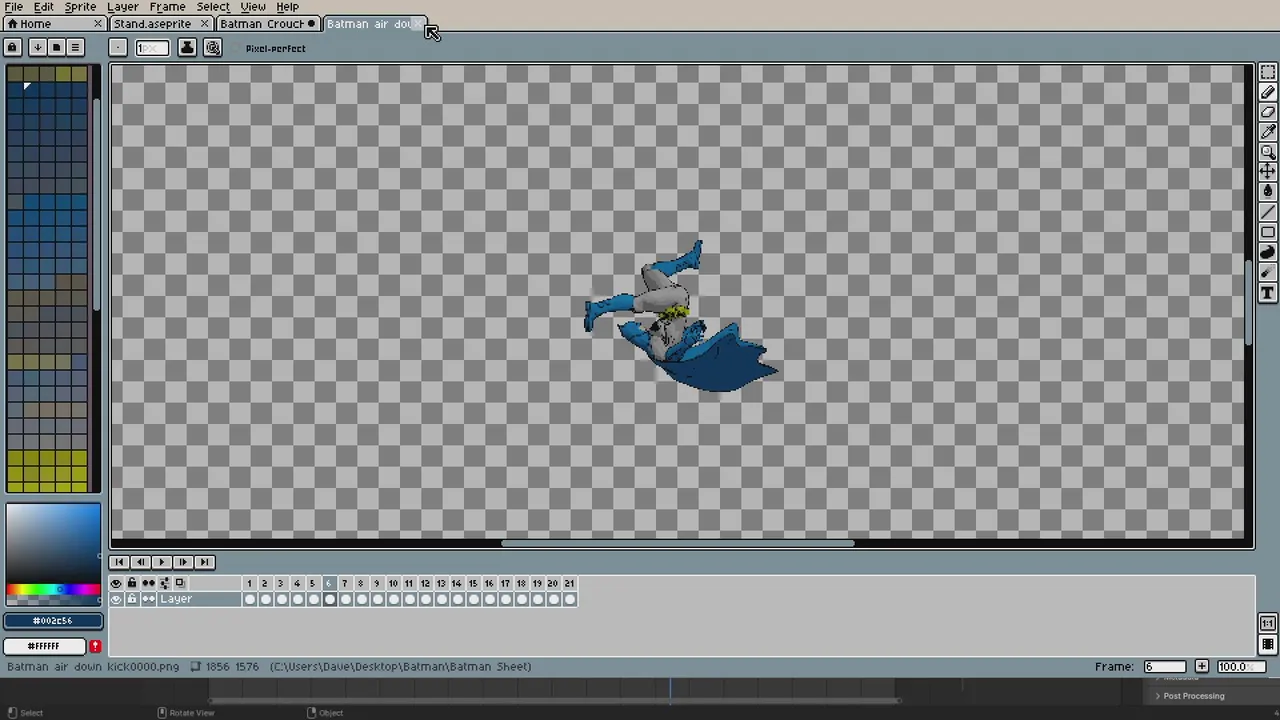This screenshot has height=720, width=1280.
Task: Toggle all layers lock in timeline header
Action: [x=132, y=583]
